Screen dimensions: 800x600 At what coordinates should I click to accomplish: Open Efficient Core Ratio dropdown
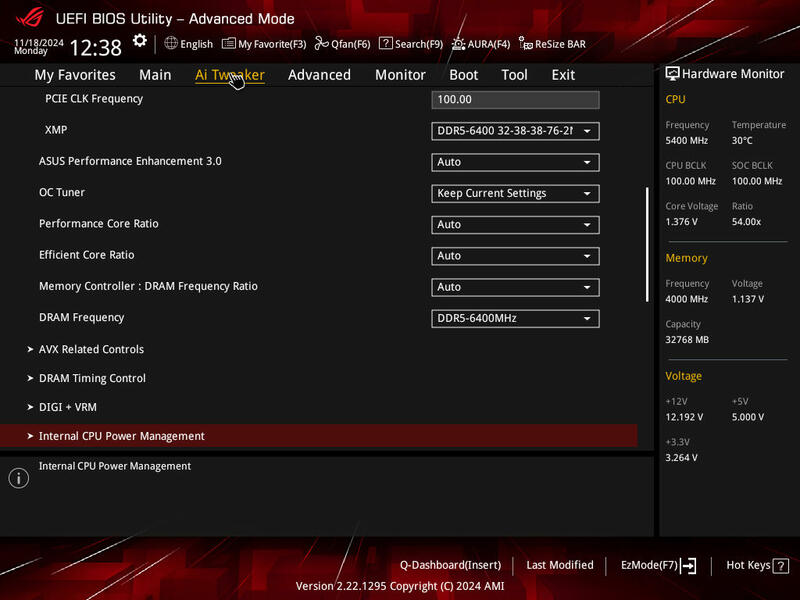[x=515, y=256]
